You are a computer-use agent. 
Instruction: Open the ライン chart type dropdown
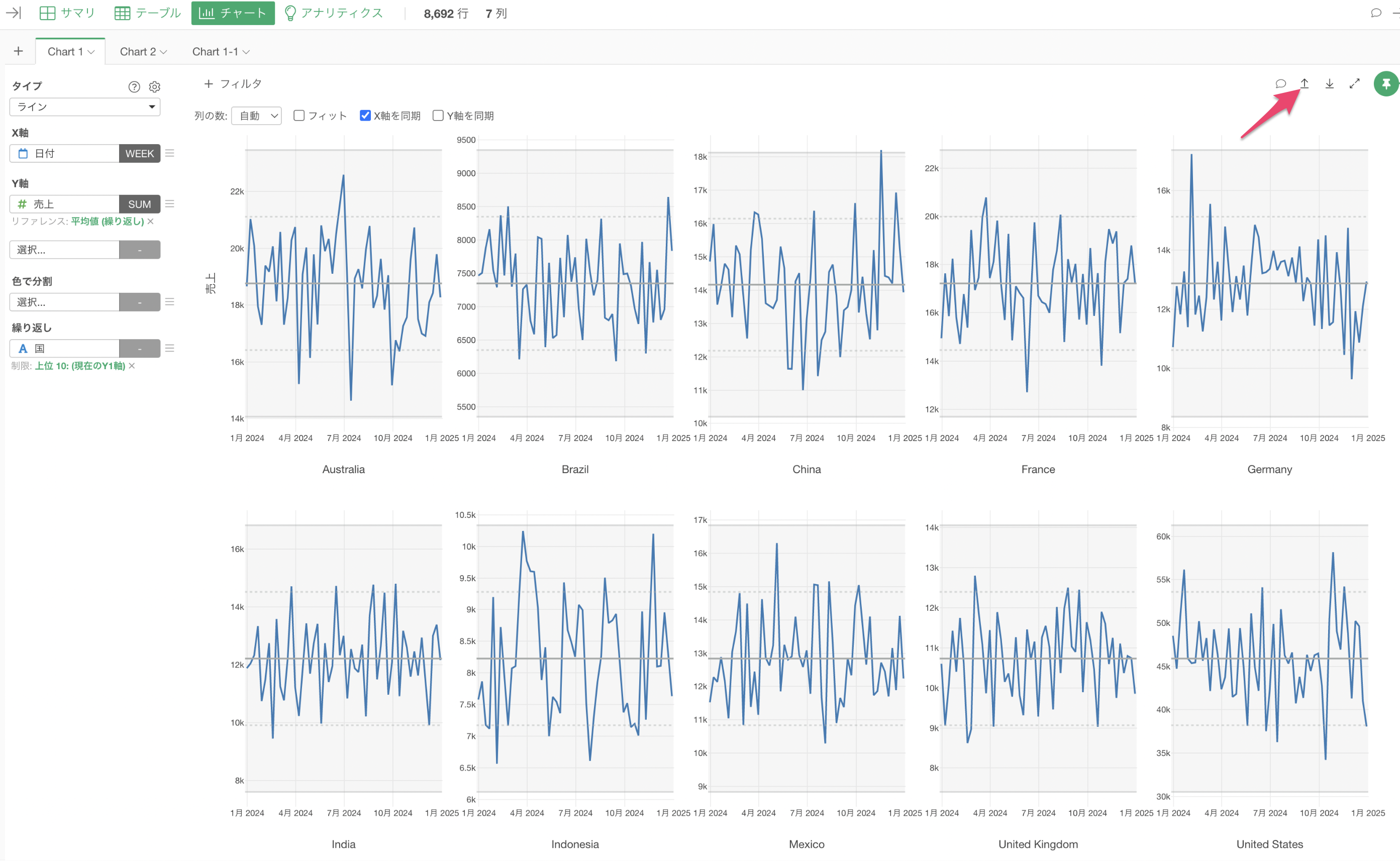point(85,106)
